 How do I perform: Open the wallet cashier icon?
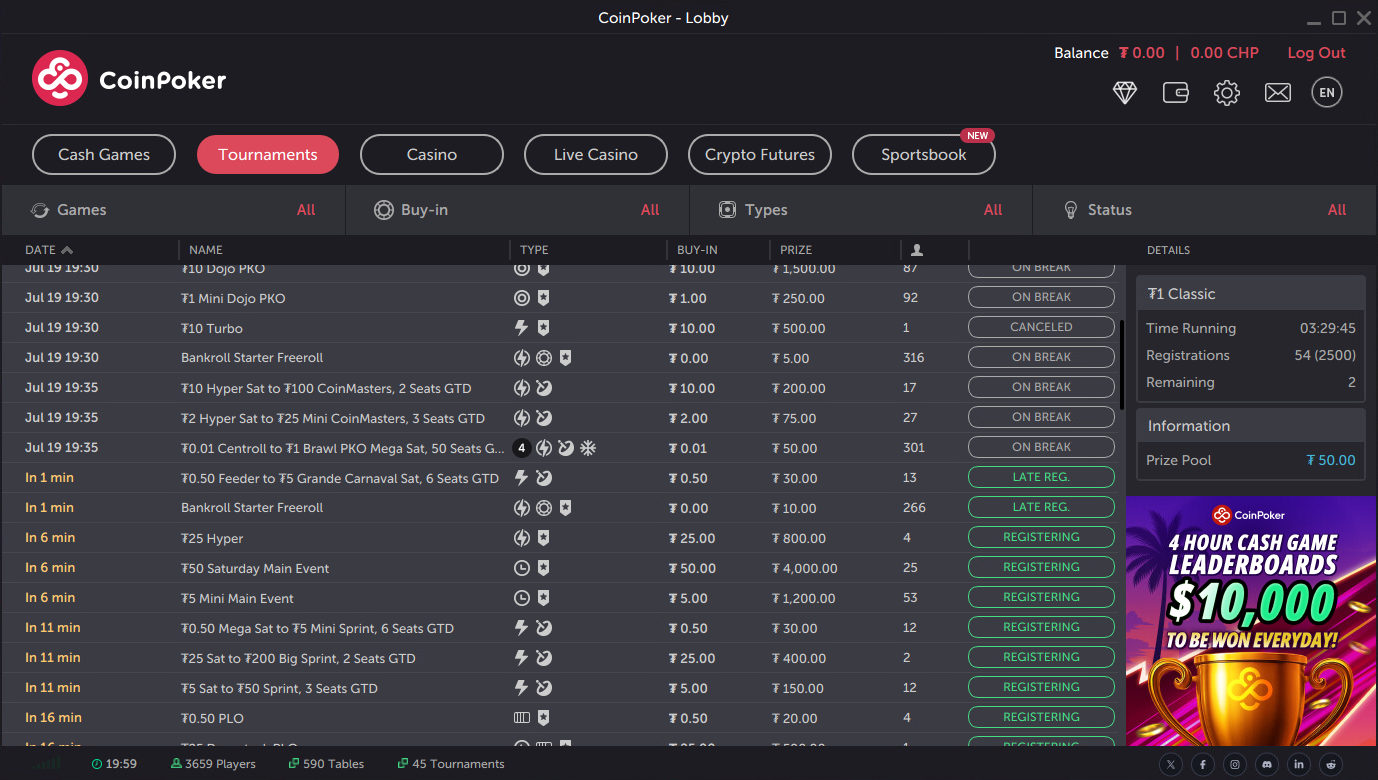click(1176, 93)
